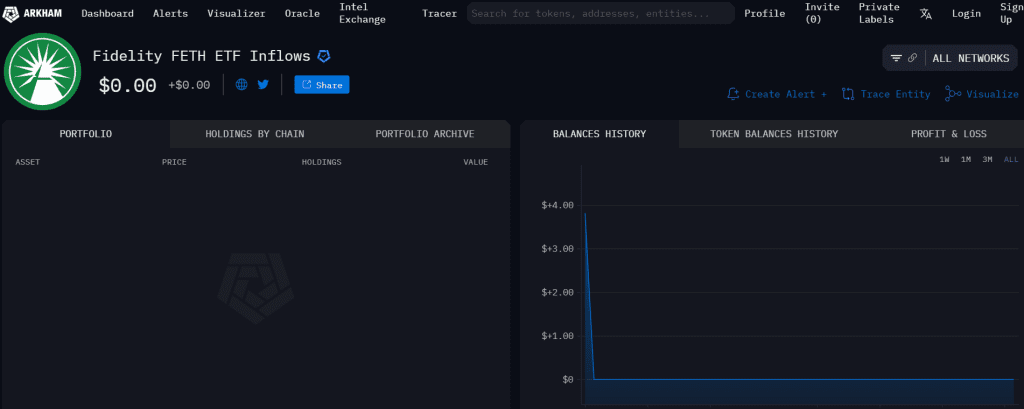Open the Profile page
The width and height of the screenshot is (1024, 409).
(x=765, y=13)
